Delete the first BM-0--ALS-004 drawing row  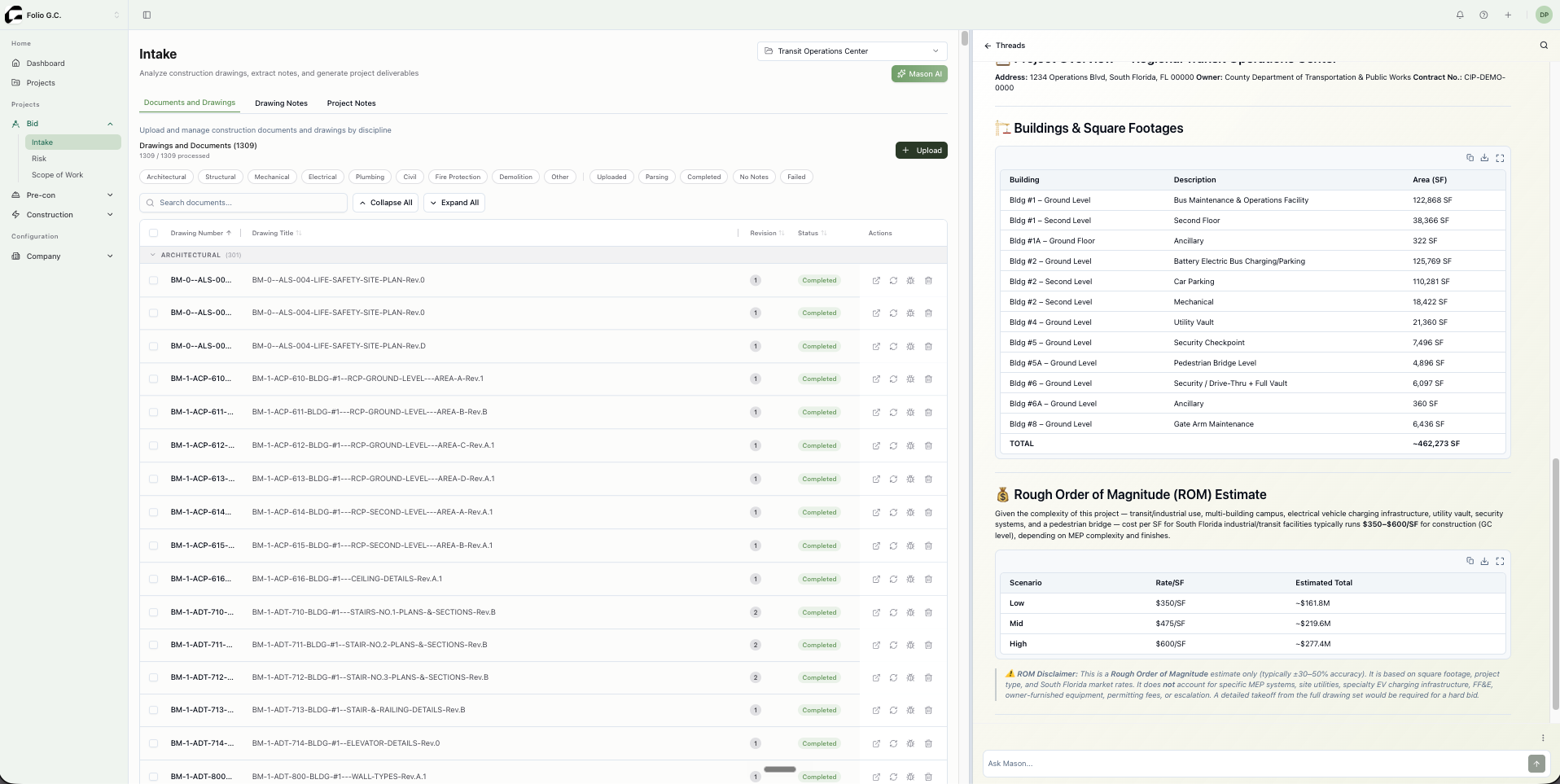(x=928, y=280)
